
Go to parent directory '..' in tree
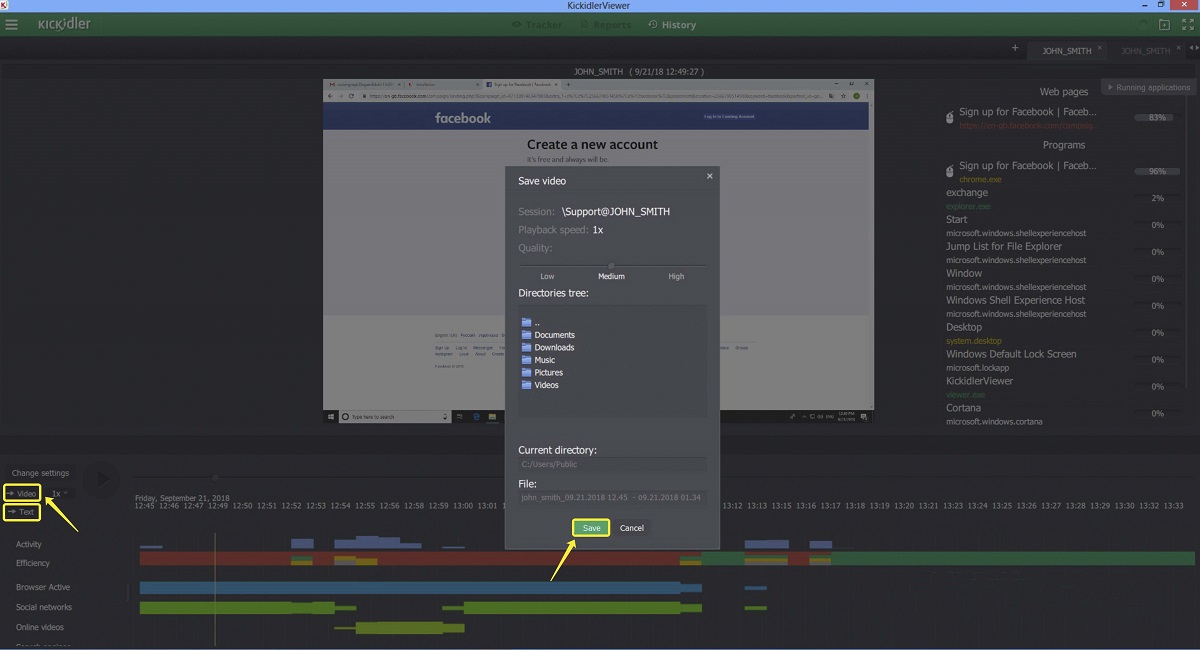[x=530, y=322]
